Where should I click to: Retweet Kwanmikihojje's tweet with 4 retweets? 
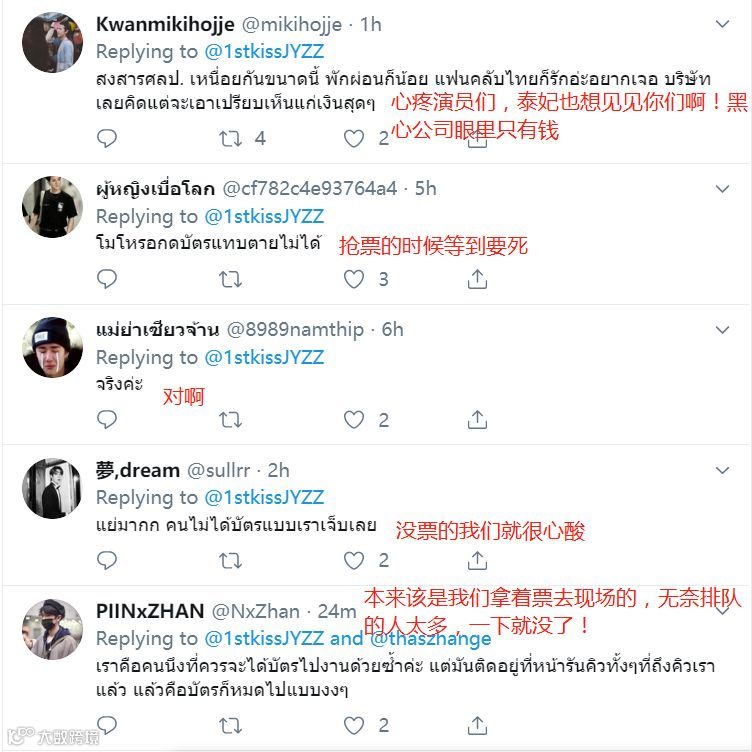(x=230, y=139)
